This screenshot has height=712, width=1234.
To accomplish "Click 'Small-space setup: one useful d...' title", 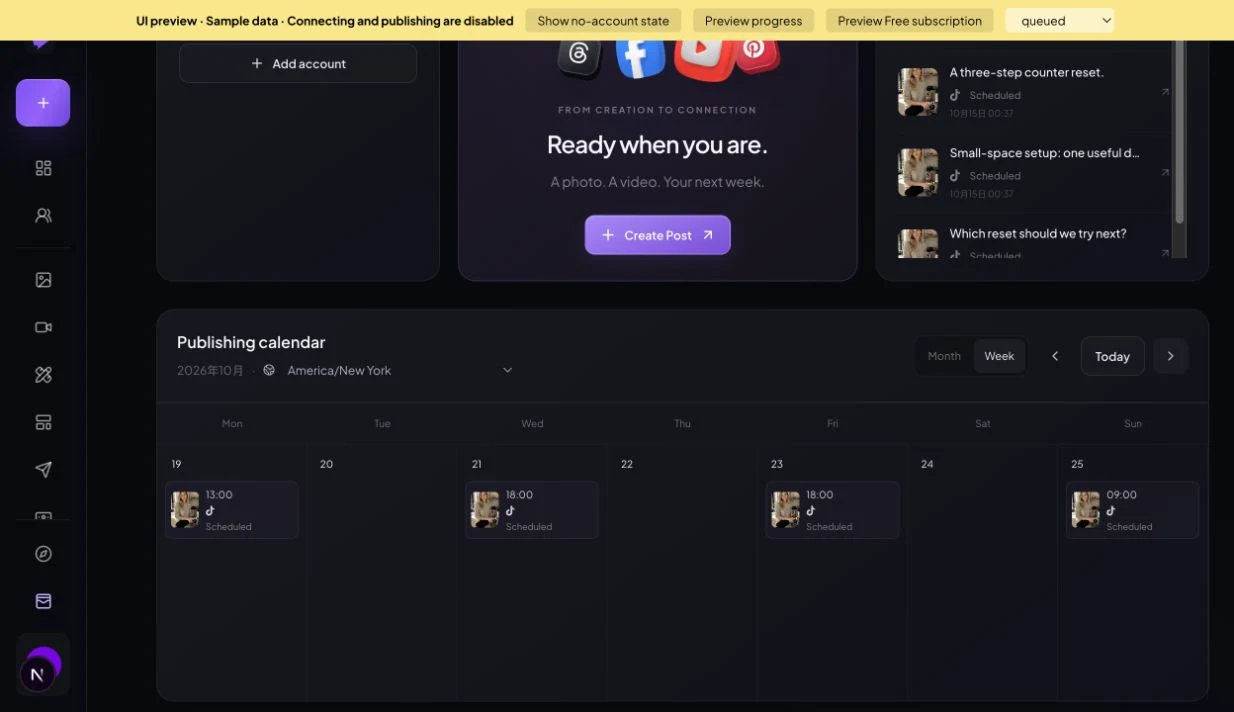I will click(1044, 153).
